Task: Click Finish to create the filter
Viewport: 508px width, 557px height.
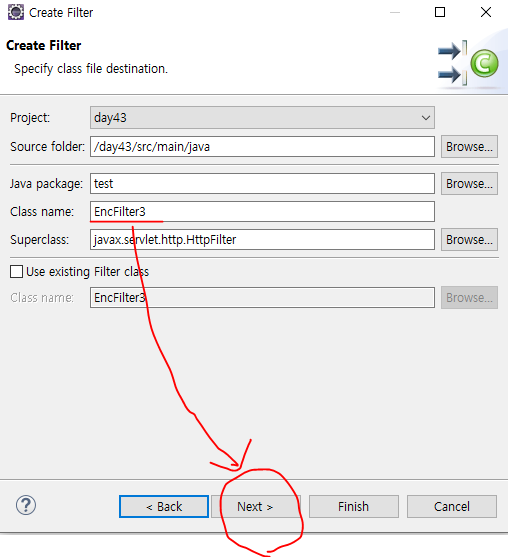Action: click(x=353, y=507)
